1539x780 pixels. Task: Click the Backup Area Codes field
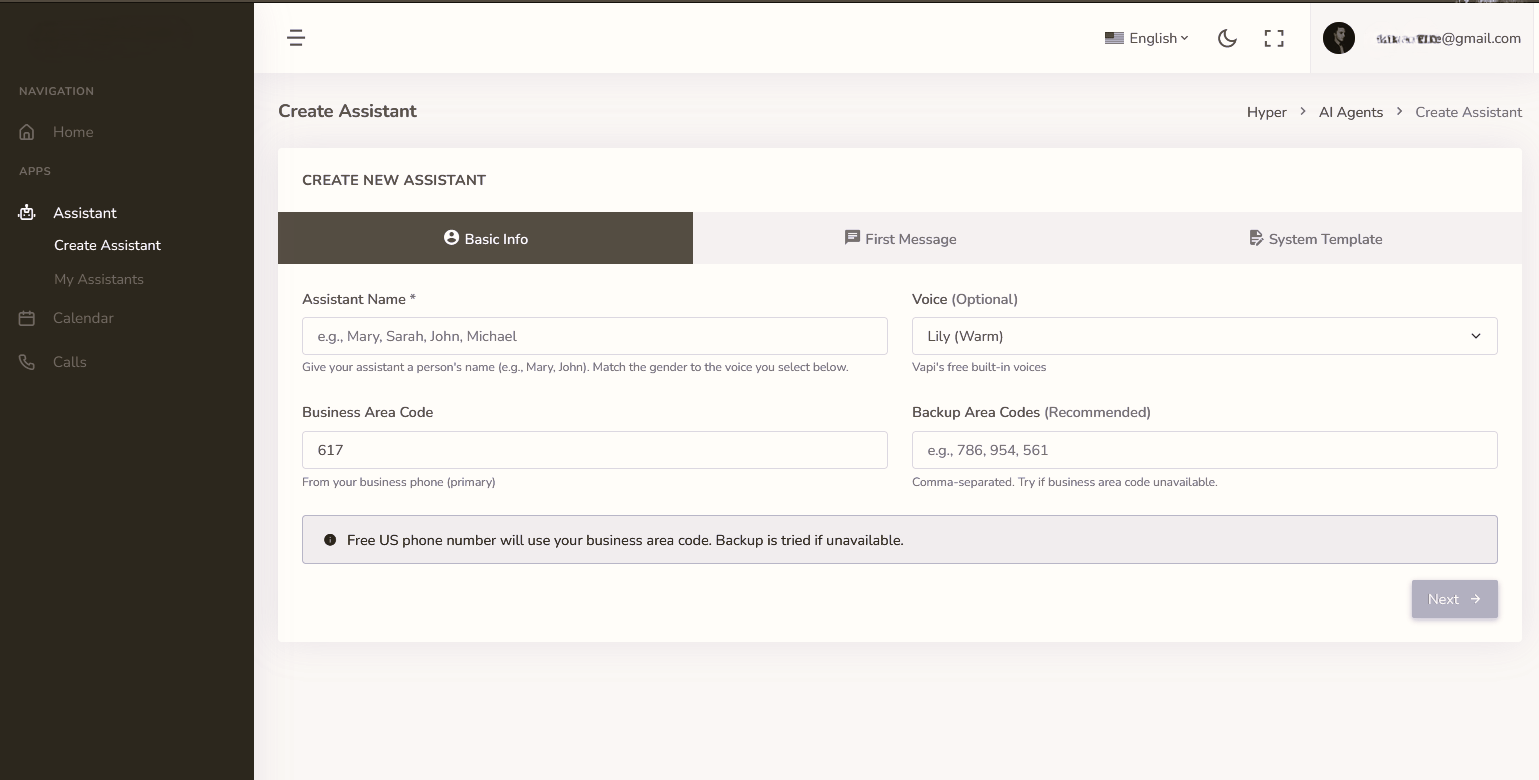1204,450
